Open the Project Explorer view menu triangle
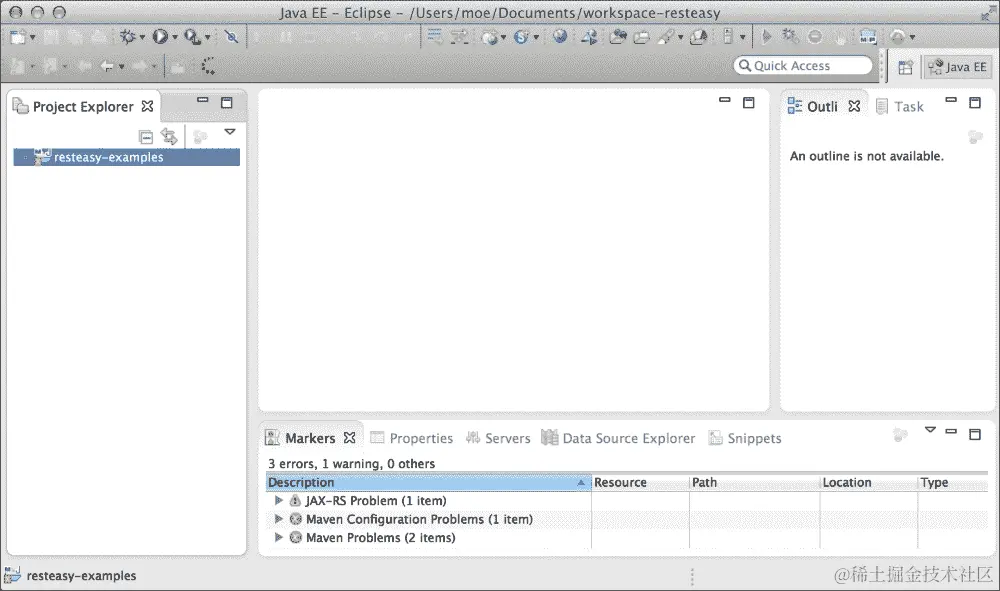This screenshot has width=1000, height=591. (x=230, y=132)
